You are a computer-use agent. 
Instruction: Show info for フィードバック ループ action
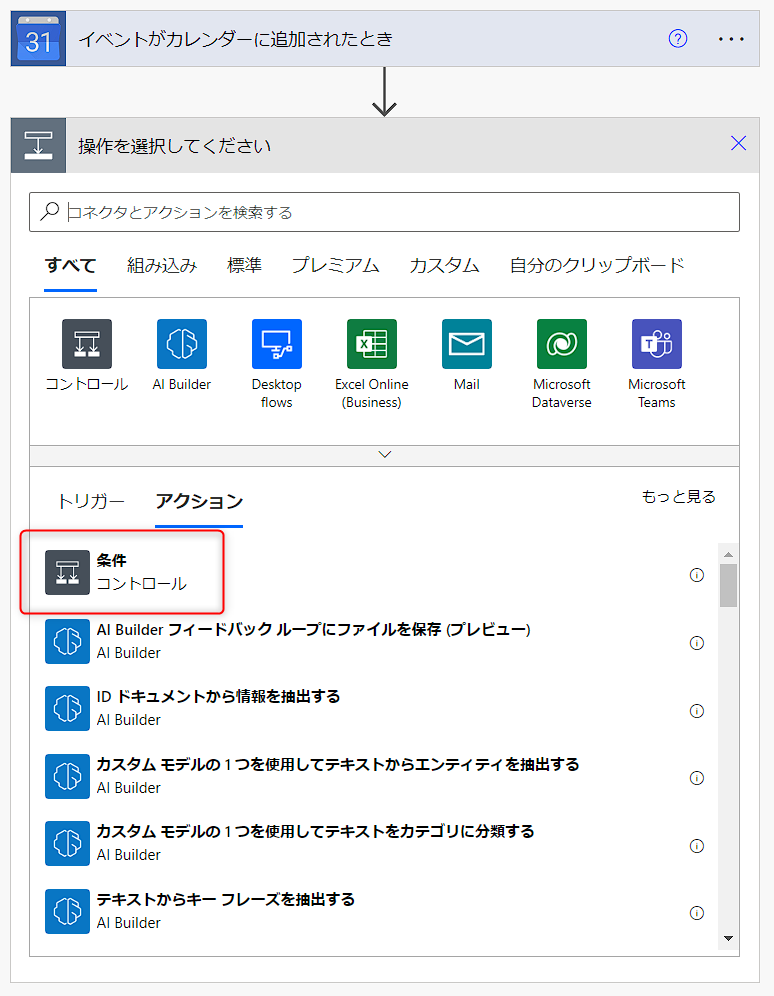pyautogui.click(x=697, y=643)
